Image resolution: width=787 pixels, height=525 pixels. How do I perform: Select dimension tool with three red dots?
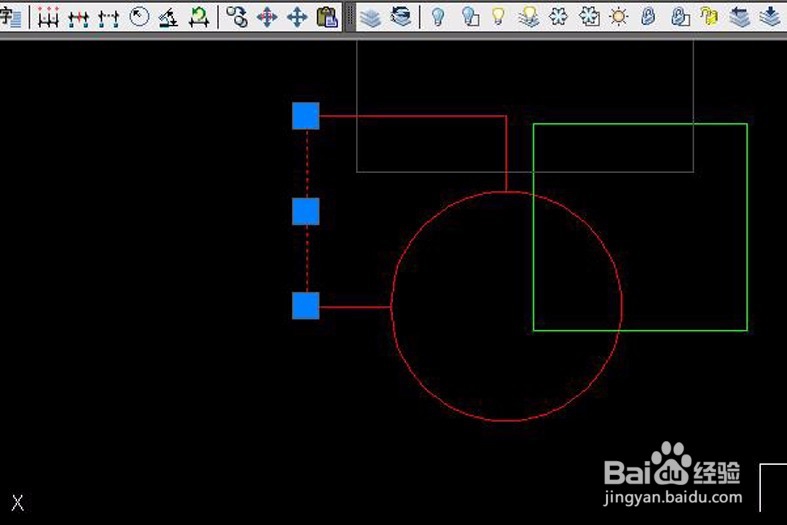pos(49,17)
